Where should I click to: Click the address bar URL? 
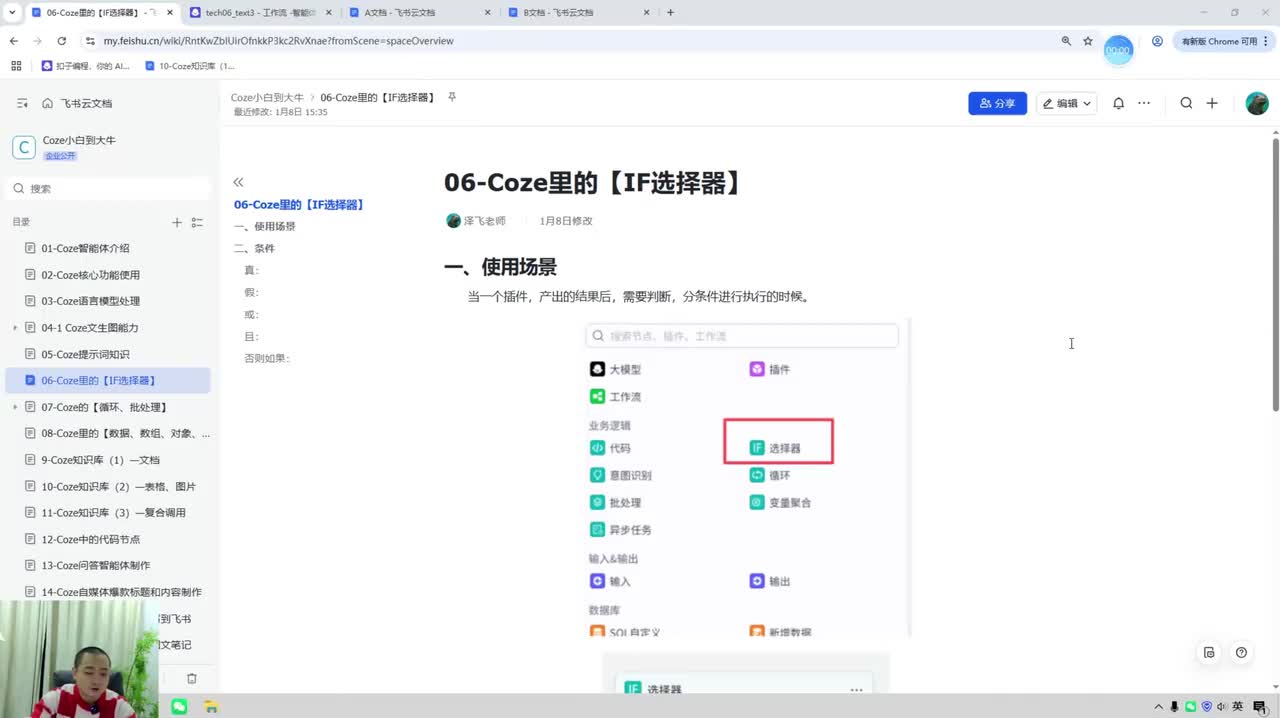tap(278, 41)
